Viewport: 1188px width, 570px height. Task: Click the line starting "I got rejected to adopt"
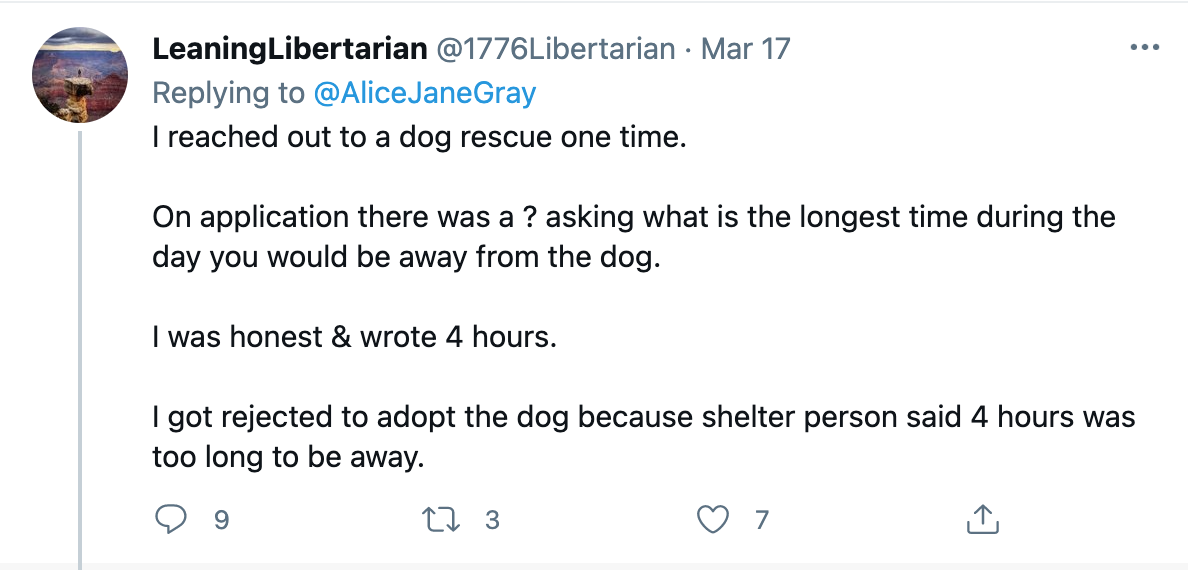(643, 416)
